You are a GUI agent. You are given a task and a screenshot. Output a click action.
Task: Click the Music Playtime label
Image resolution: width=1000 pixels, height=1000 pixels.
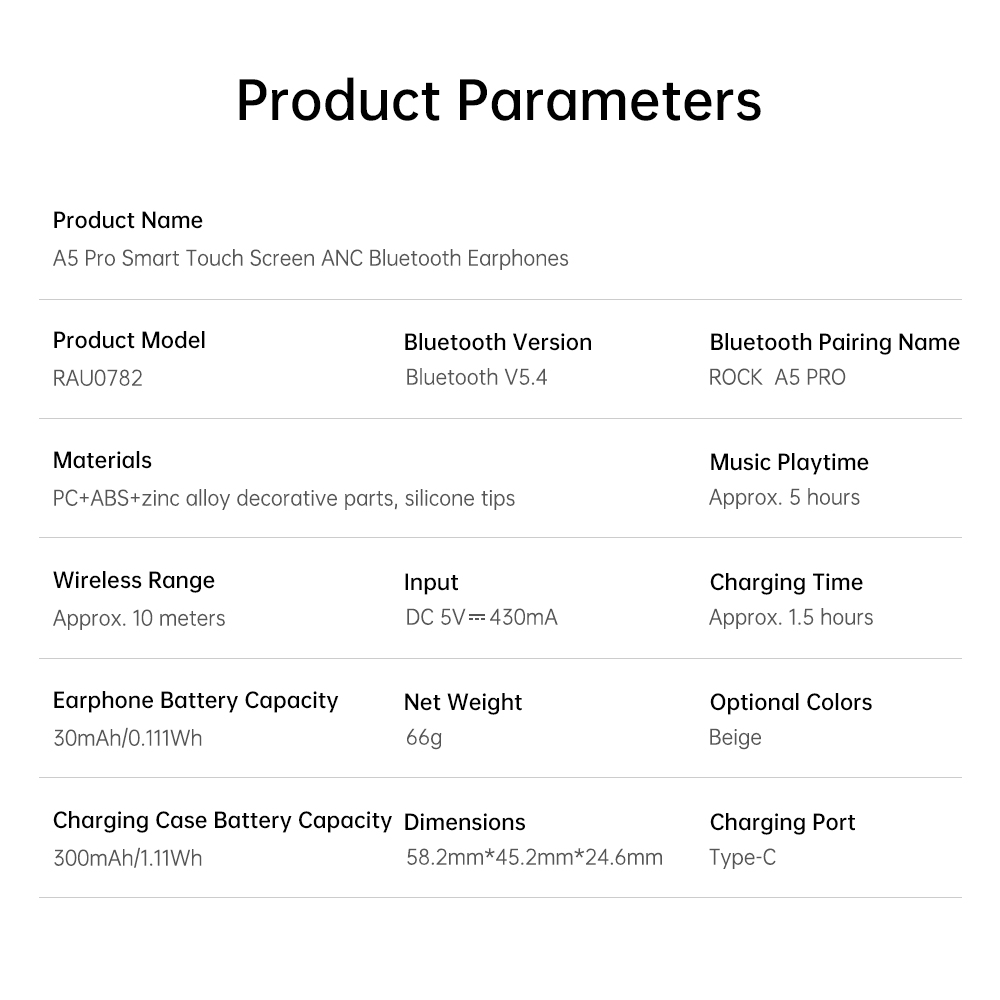789,462
